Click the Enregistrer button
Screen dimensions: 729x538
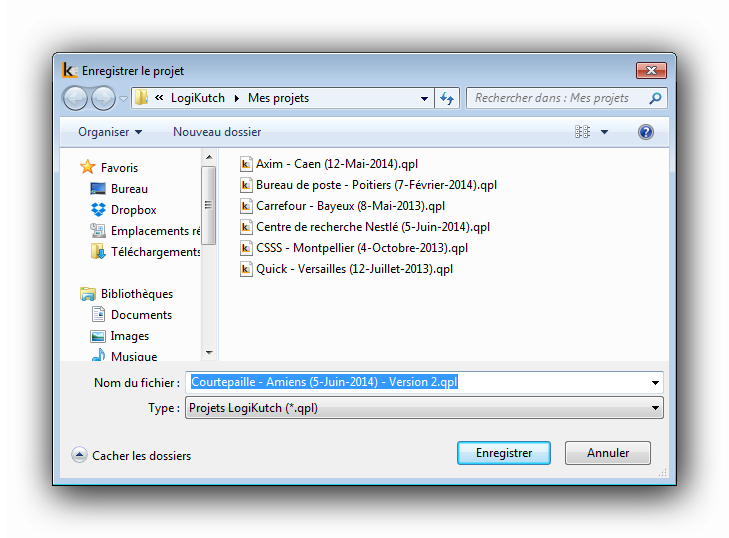[x=504, y=453]
